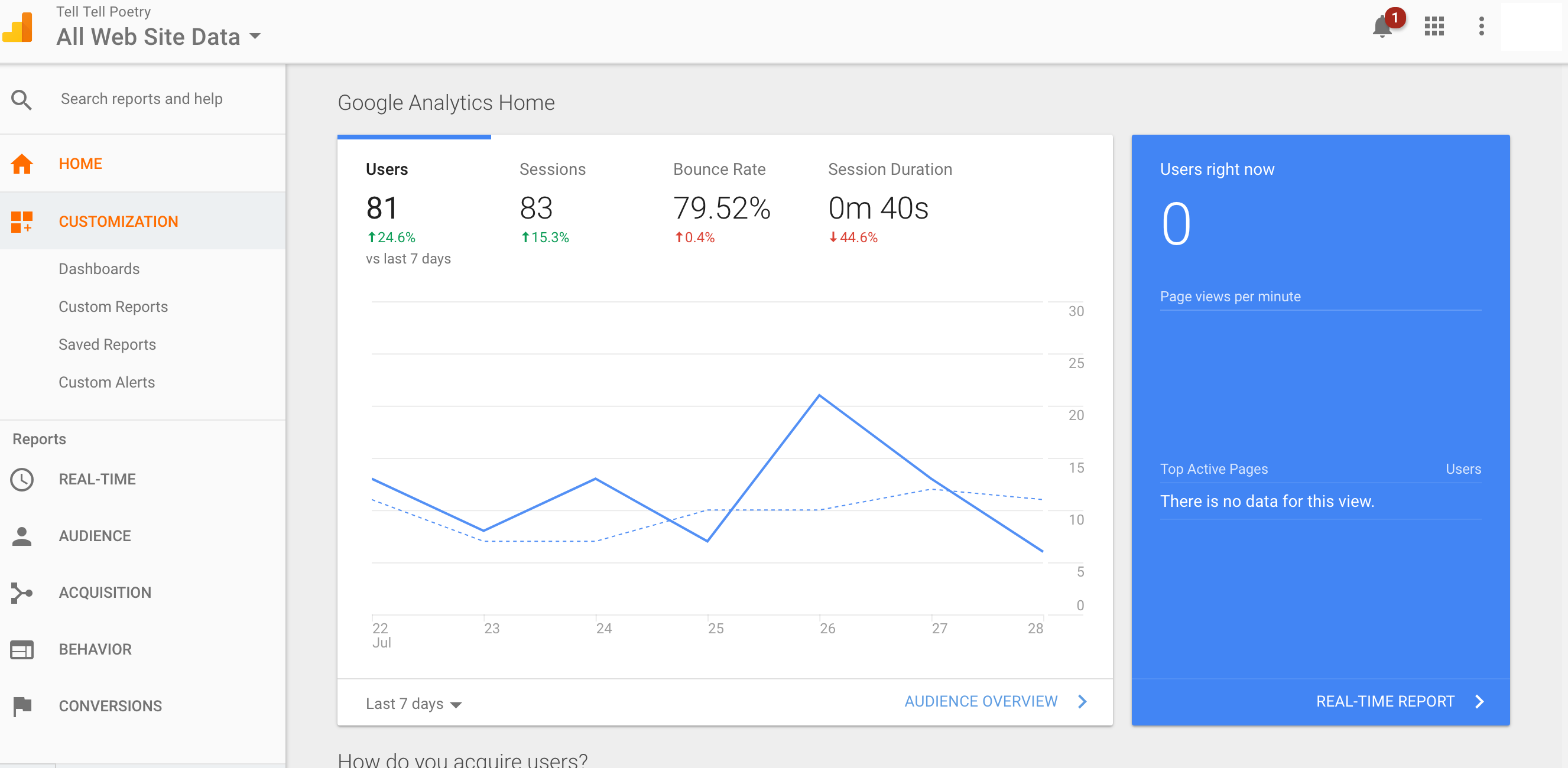Navigate to Custom Reports menu item

[x=113, y=306]
